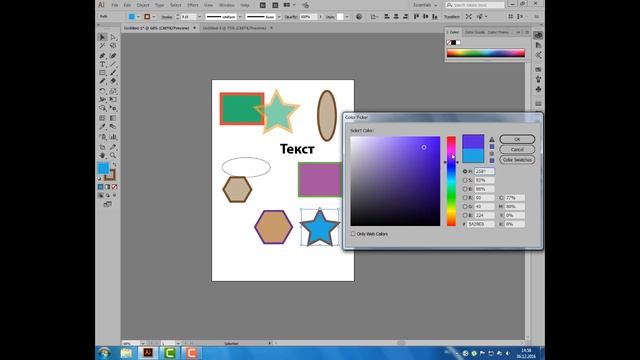Screen dimensions: 640x360
Task: Select the Line Segment tool
Action: click(113, 64)
